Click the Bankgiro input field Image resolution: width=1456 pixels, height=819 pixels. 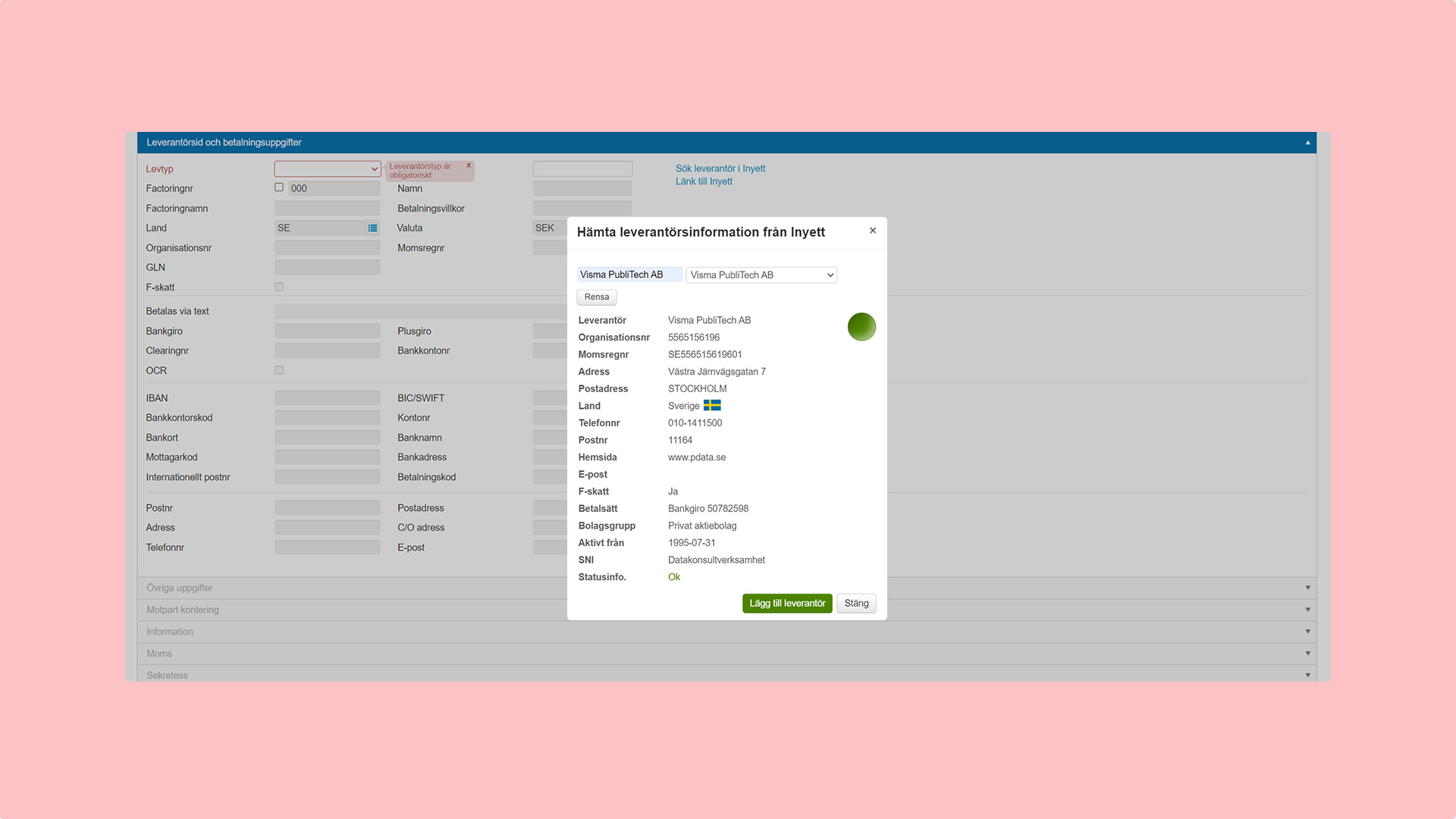(328, 331)
